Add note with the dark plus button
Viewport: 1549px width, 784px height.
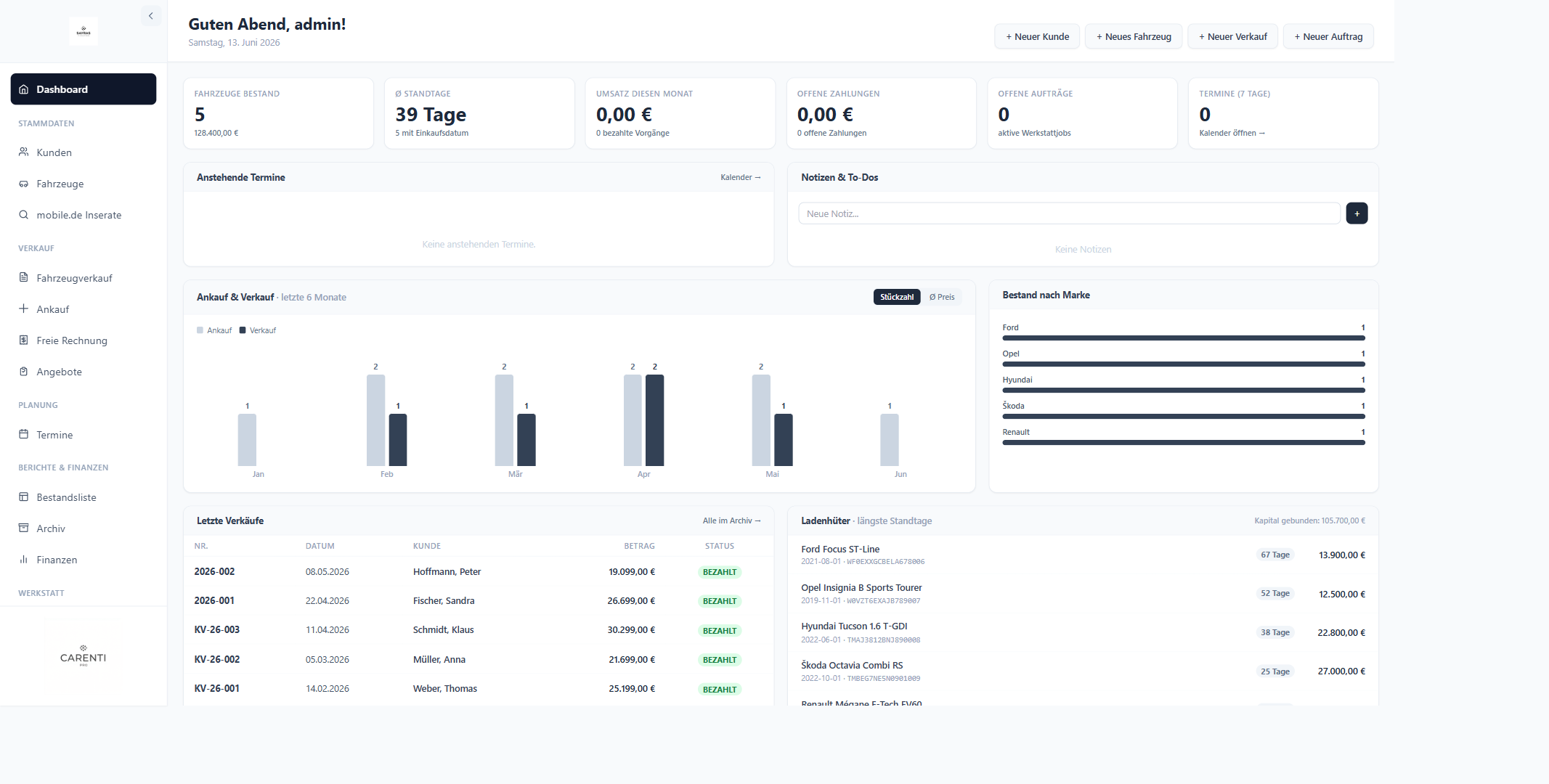1357,213
